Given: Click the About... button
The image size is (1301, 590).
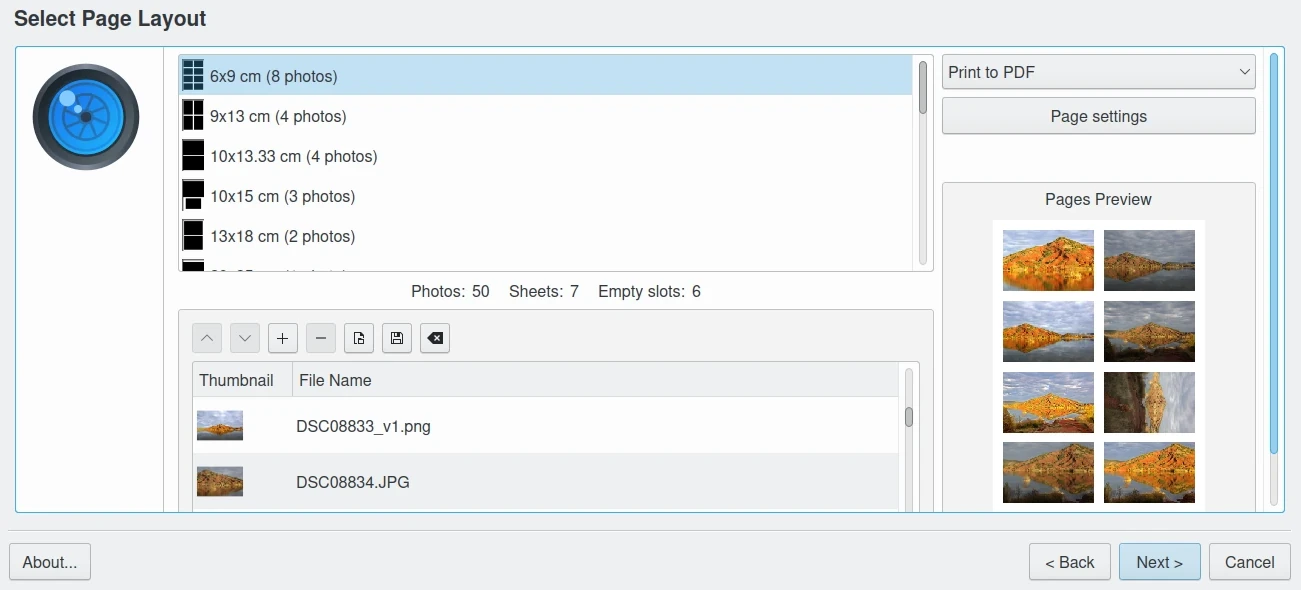Looking at the screenshot, I should (x=50, y=562).
